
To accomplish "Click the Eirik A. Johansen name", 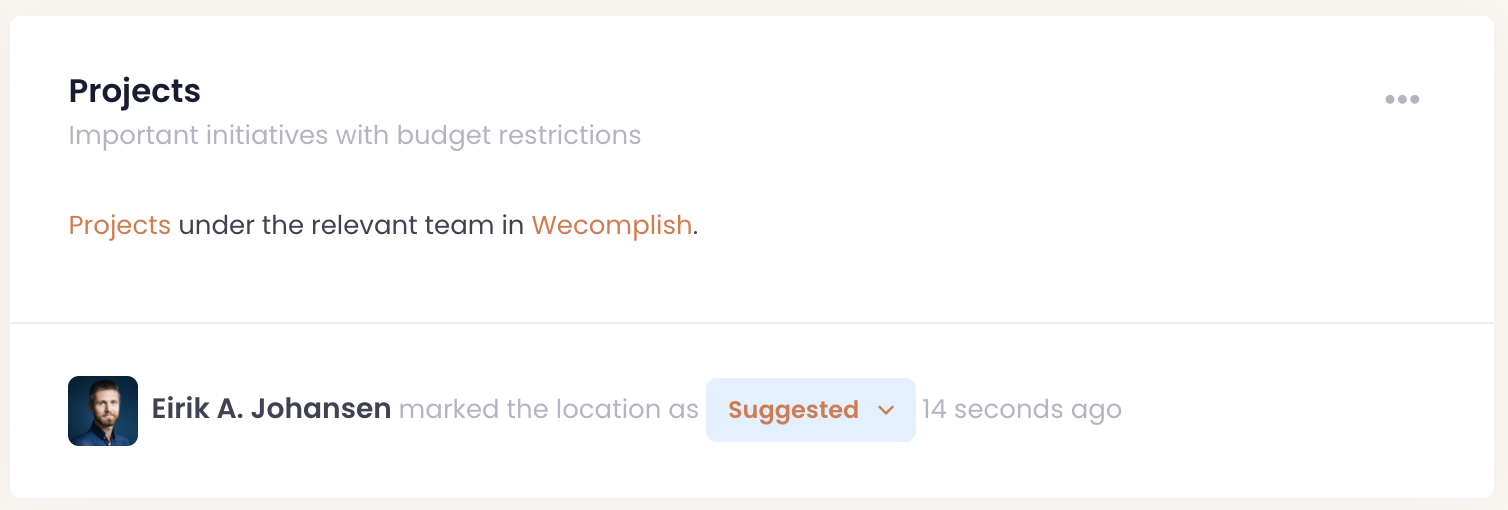I will pos(271,409).
